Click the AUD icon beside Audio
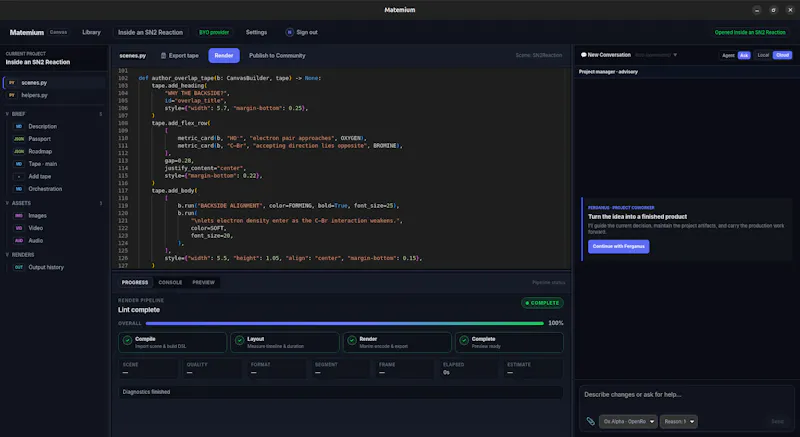 pos(19,241)
